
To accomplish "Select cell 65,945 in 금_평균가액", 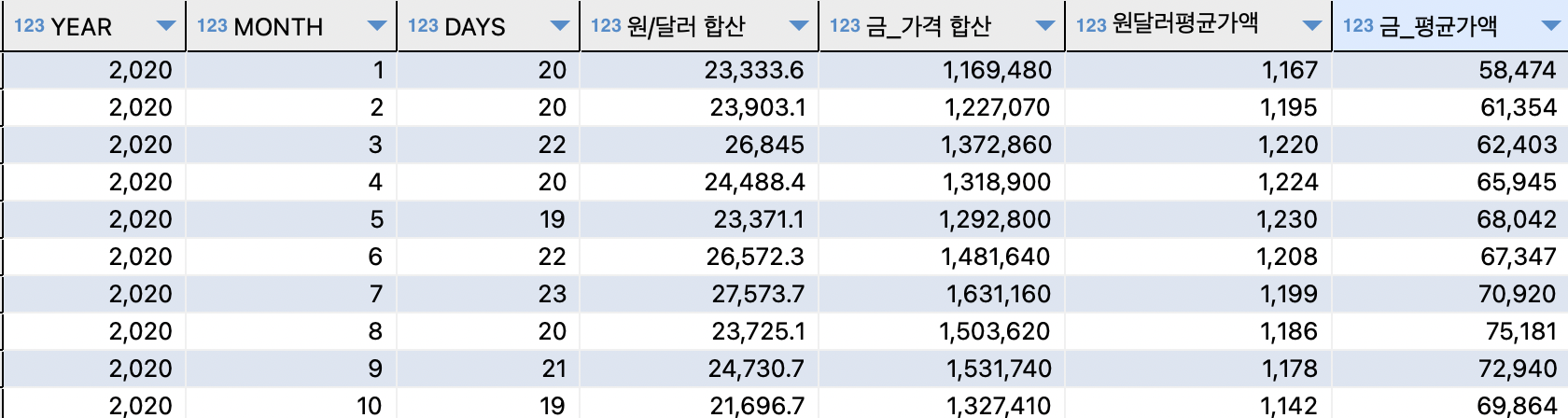I will pos(1449,182).
